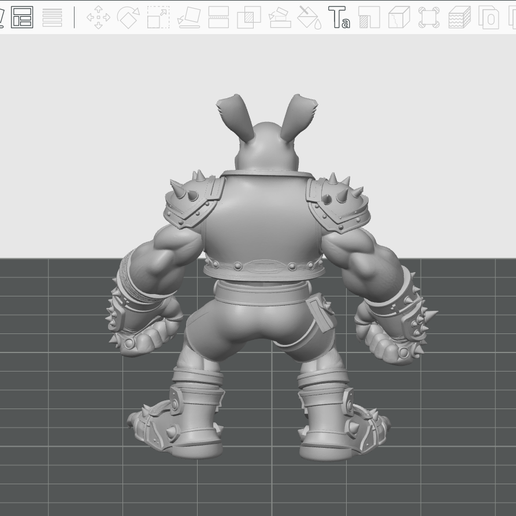This screenshot has width=516, height=516.
Task: Select the Rotate tool icon
Action: (x=128, y=17)
